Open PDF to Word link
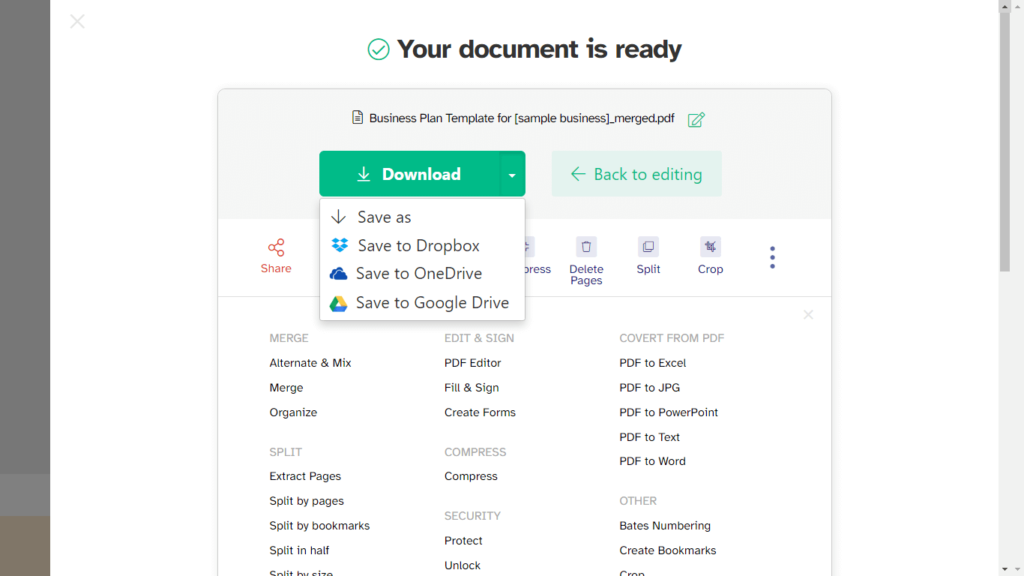The height and width of the screenshot is (576, 1024). pos(652,461)
